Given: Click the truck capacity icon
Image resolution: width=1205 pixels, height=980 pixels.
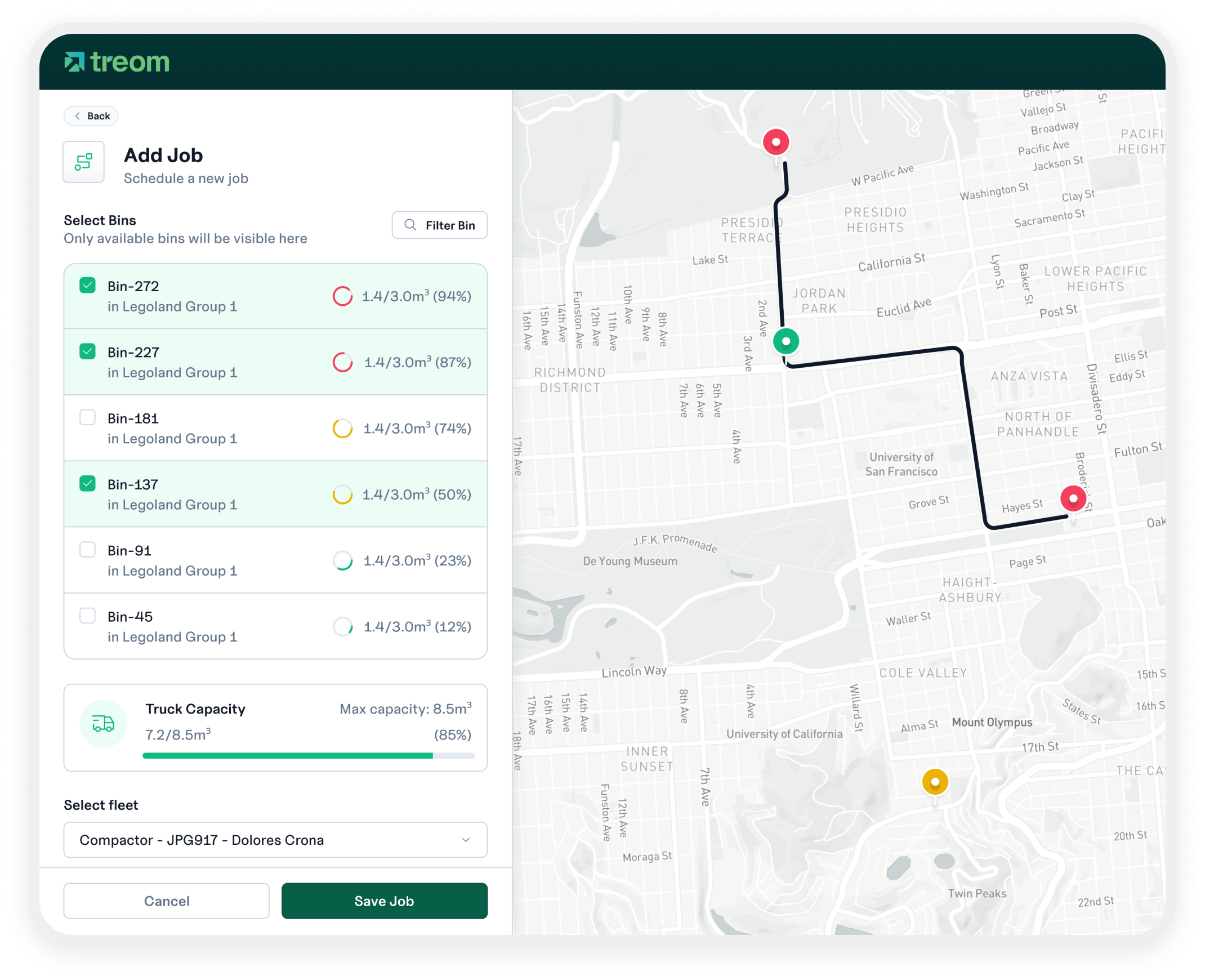Looking at the screenshot, I should 103,723.
